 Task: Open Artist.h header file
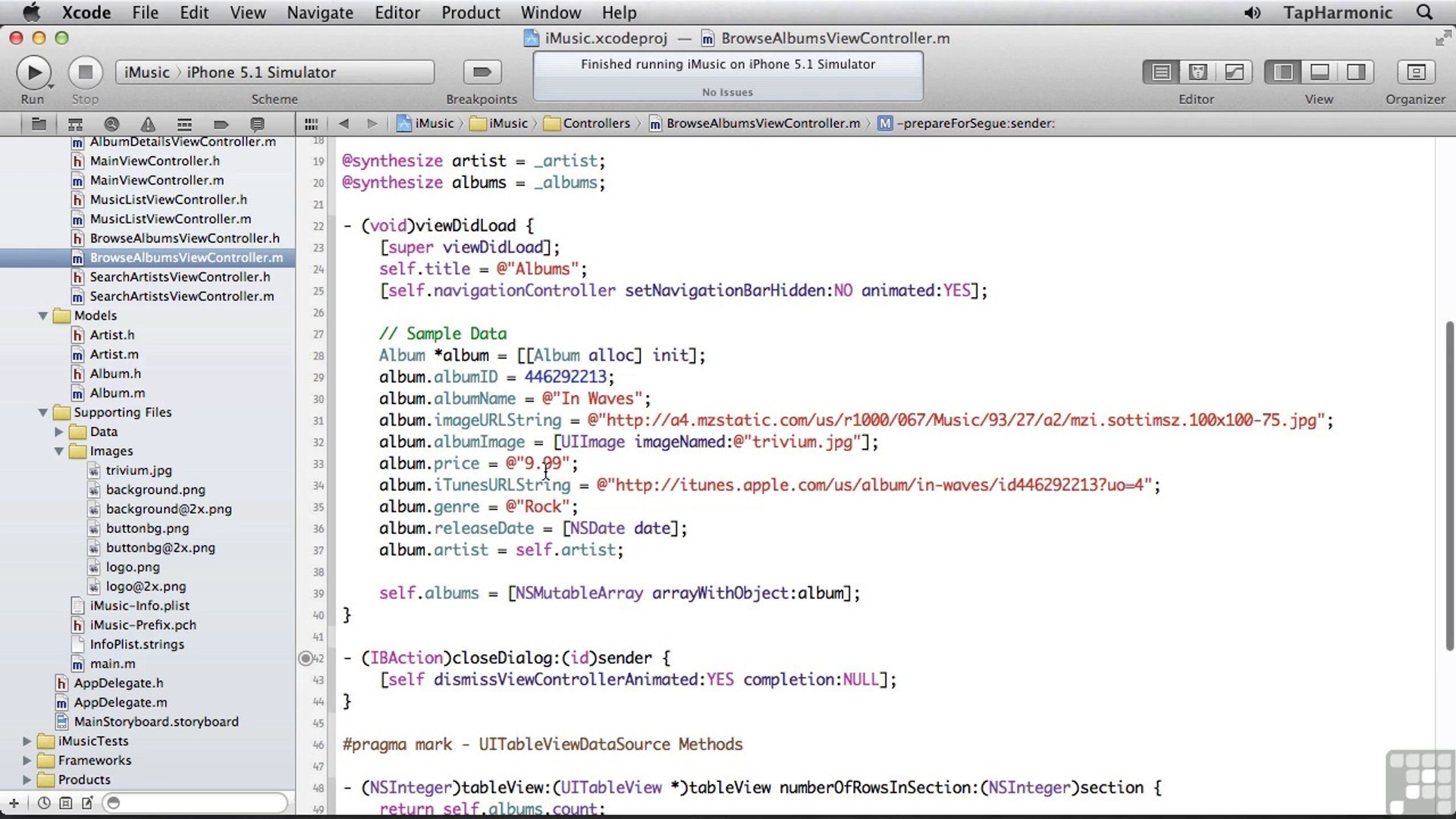point(112,335)
